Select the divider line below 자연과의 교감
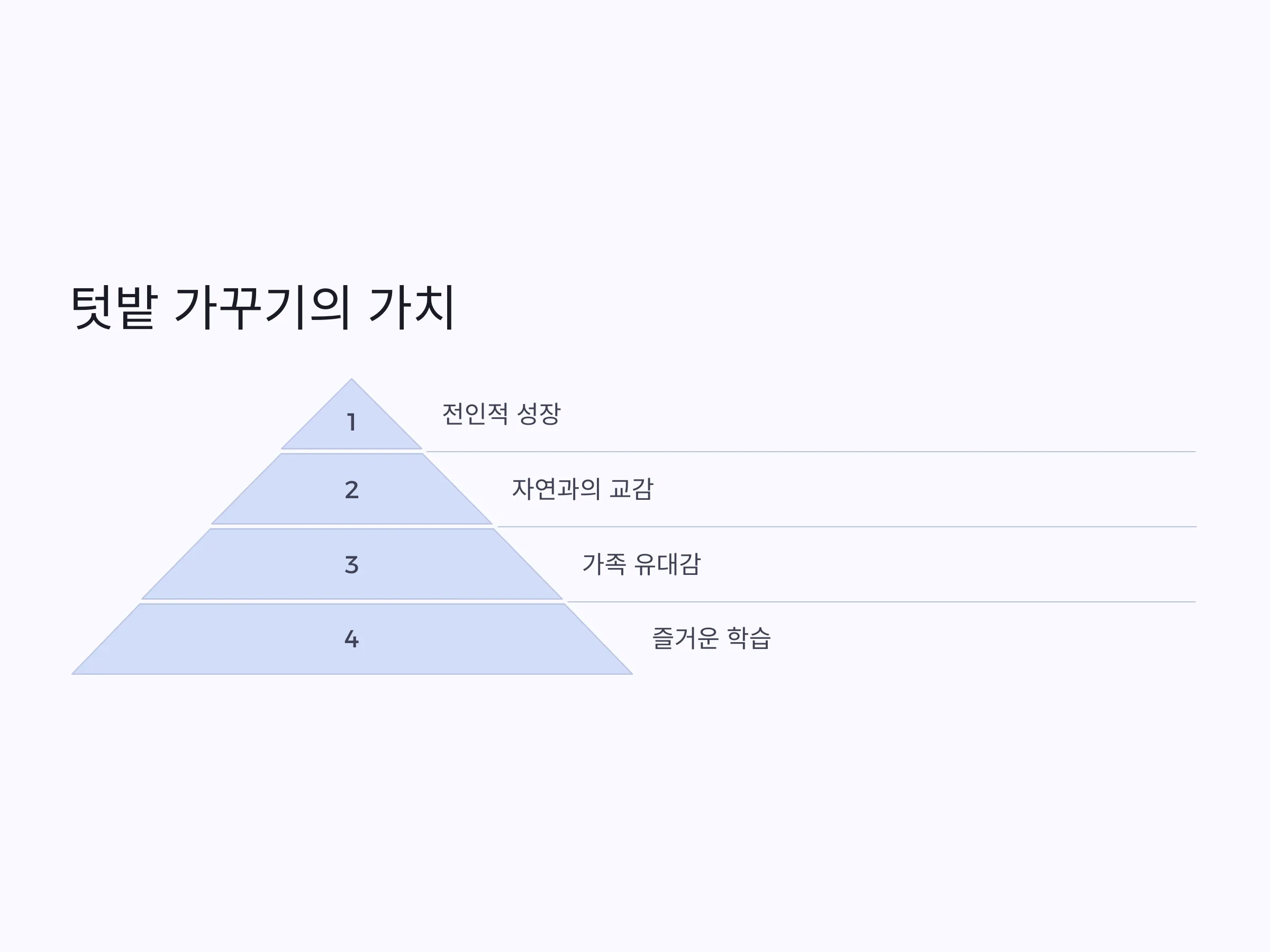Image resolution: width=1270 pixels, height=952 pixels. coord(846,527)
